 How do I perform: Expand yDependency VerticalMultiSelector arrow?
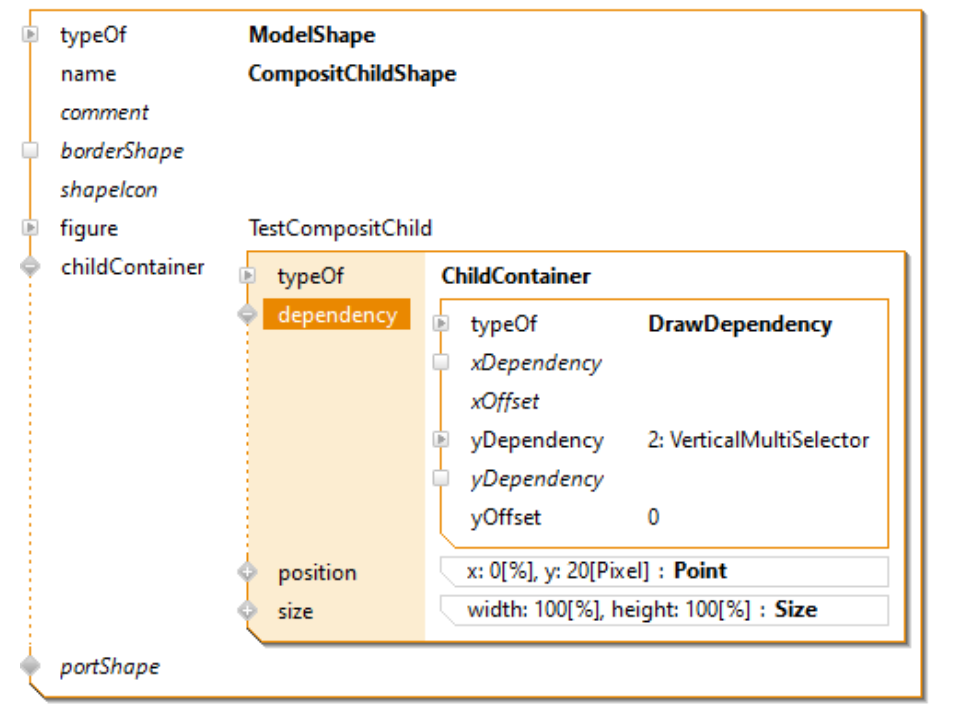pyautogui.click(x=440, y=440)
